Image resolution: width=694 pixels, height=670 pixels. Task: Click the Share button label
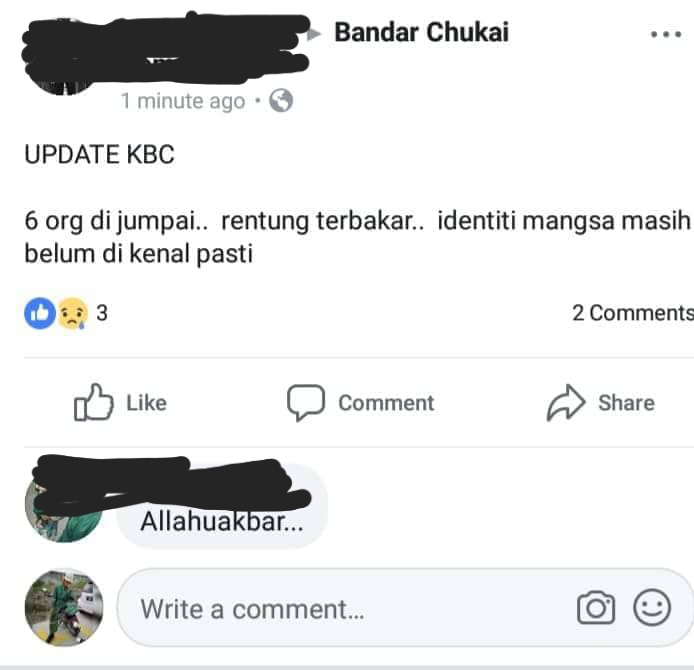click(x=626, y=403)
